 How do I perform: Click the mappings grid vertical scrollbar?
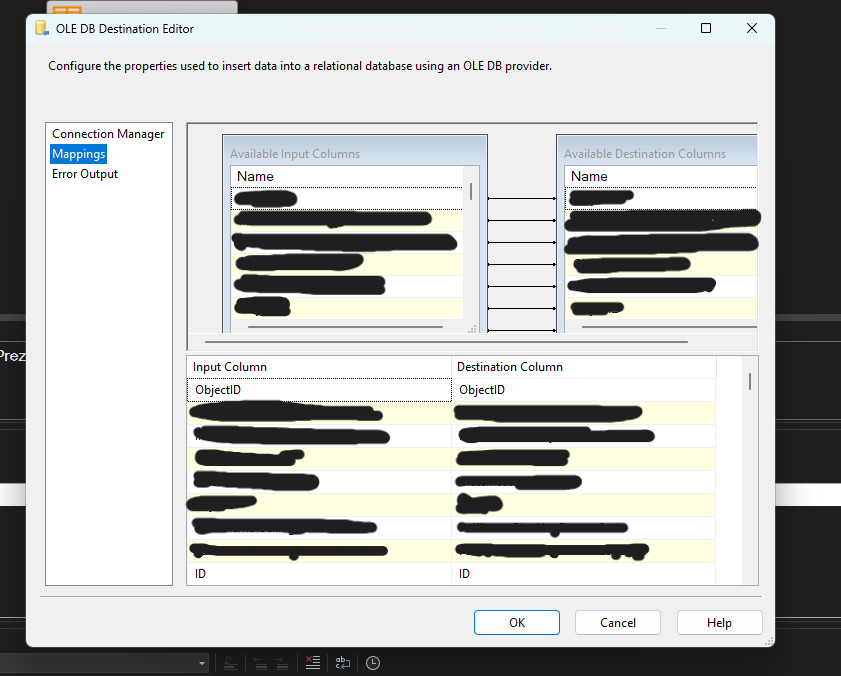(750, 381)
